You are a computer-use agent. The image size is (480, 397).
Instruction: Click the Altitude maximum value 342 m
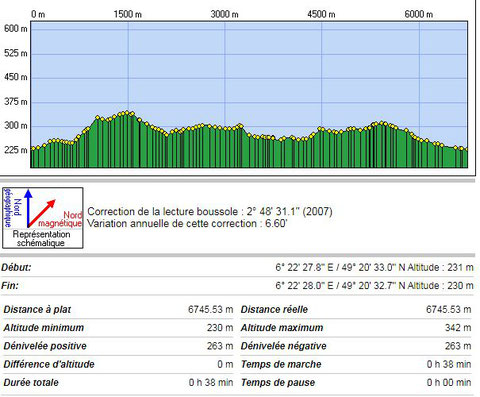coord(458,328)
